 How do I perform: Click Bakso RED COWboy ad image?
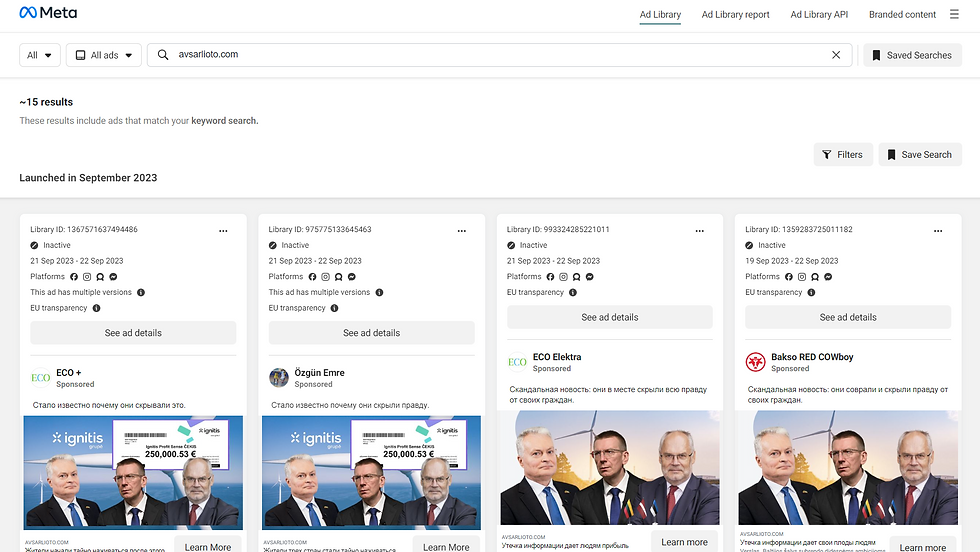point(848,468)
